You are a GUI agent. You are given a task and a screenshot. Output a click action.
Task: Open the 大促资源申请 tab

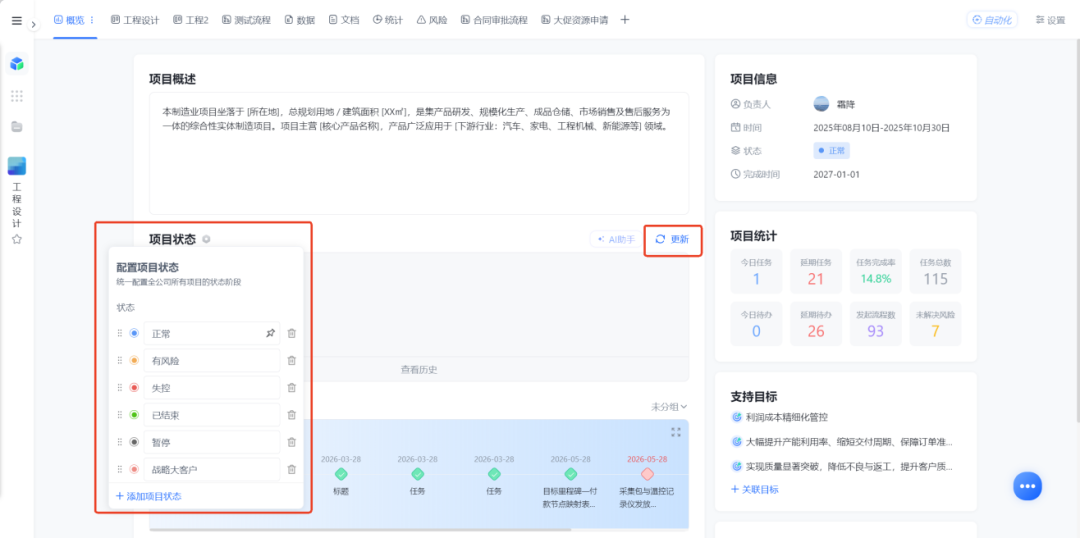[x=574, y=20]
